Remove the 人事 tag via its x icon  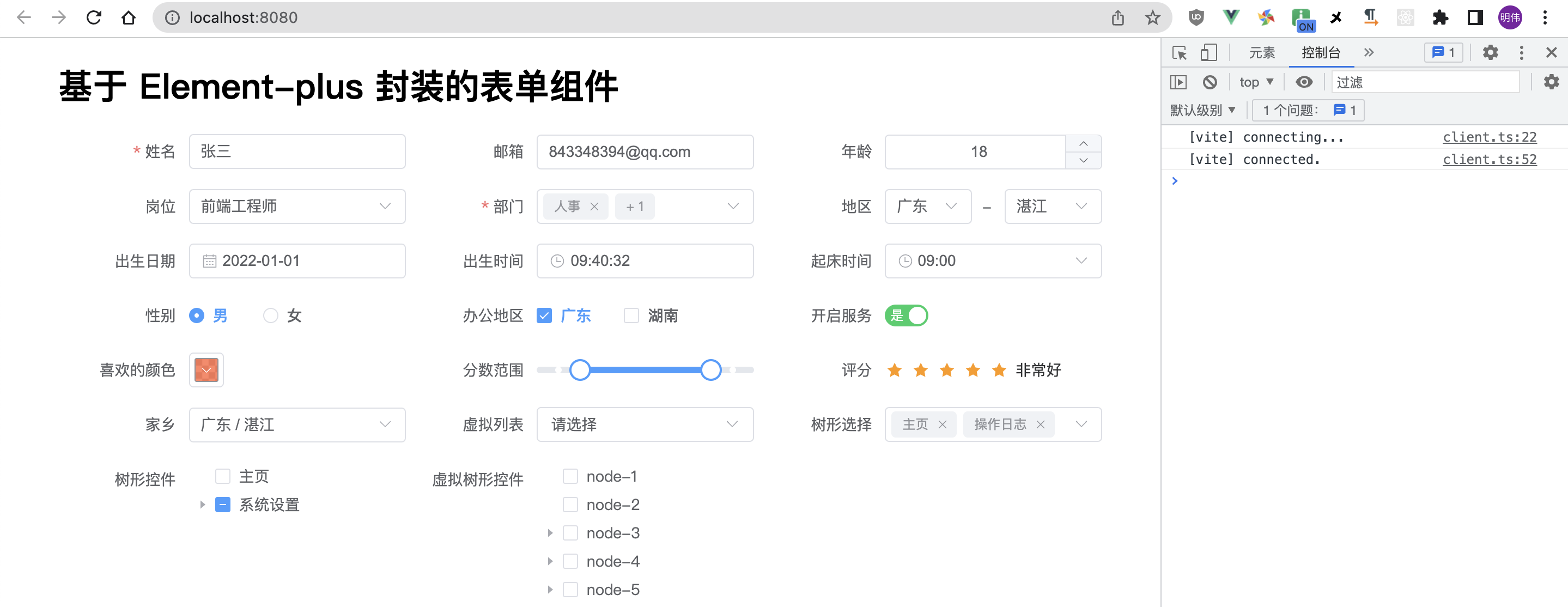click(x=595, y=207)
